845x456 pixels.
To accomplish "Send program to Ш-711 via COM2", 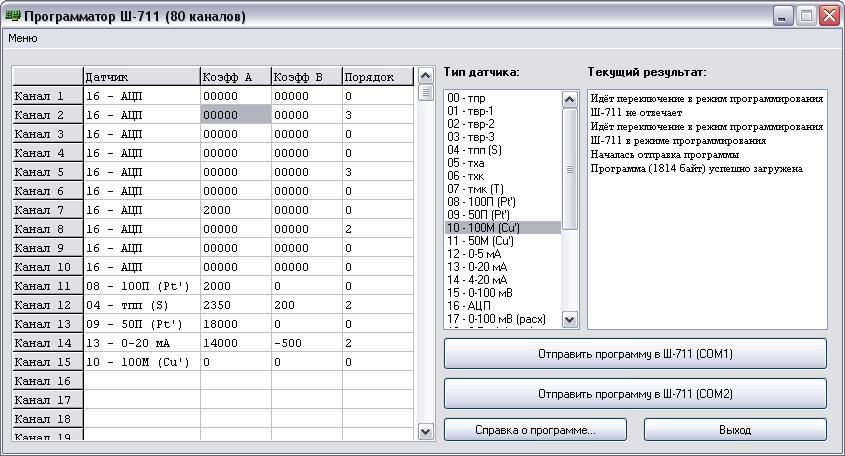I will click(635, 394).
